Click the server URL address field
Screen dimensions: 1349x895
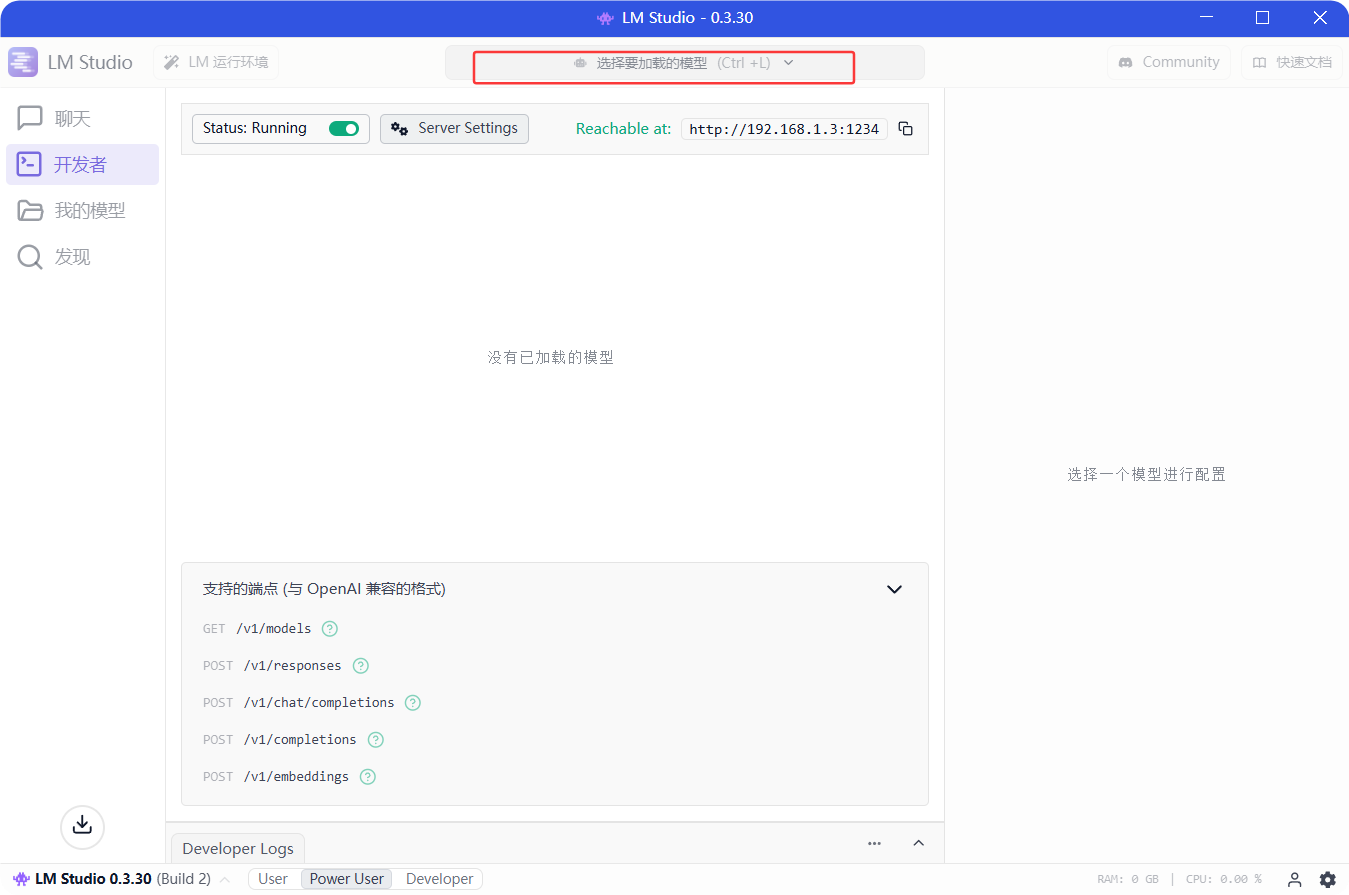point(783,128)
